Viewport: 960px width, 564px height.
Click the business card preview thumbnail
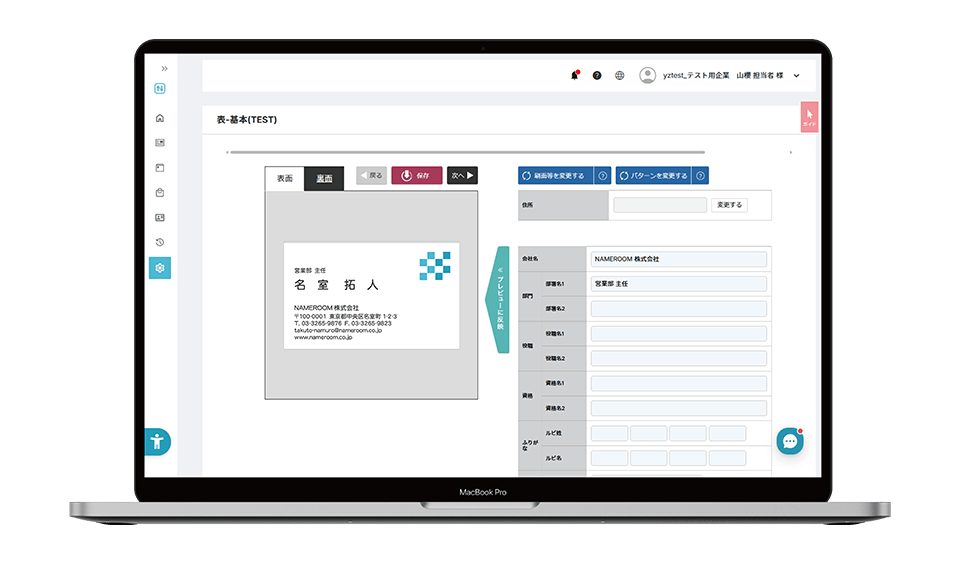(372, 296)
